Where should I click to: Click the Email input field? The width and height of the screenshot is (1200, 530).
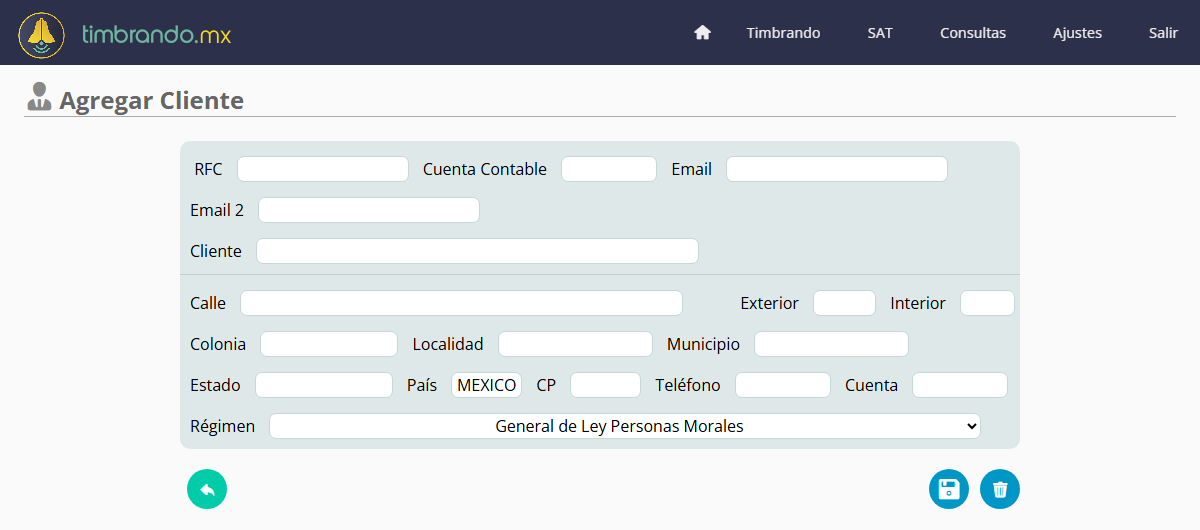coord(837,169)
